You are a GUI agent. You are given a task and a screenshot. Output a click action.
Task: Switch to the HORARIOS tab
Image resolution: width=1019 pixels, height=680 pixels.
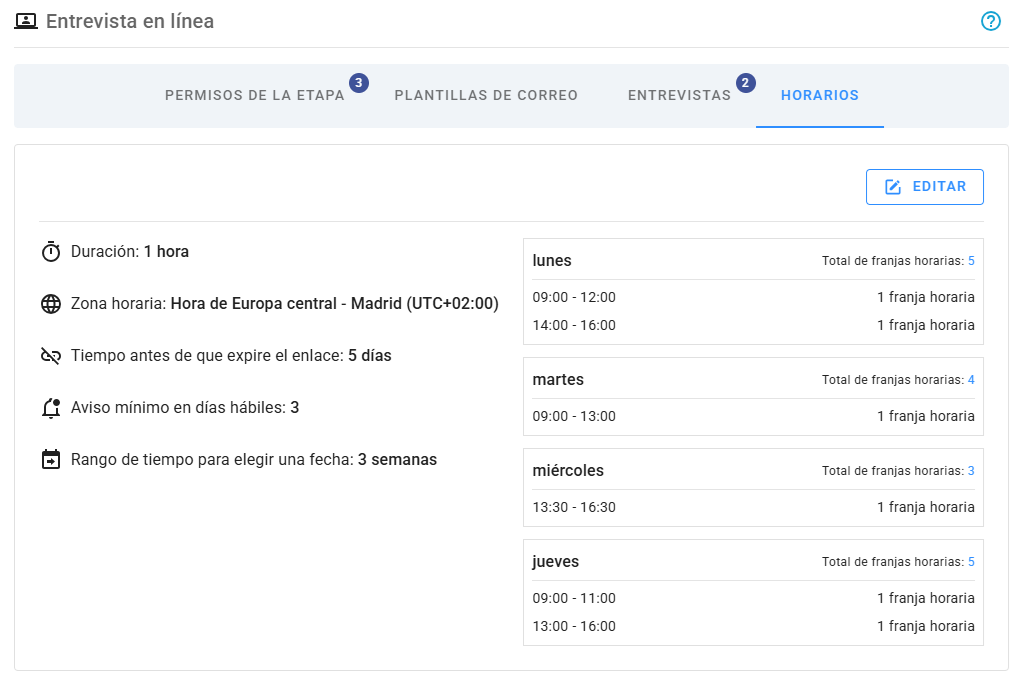819,95
